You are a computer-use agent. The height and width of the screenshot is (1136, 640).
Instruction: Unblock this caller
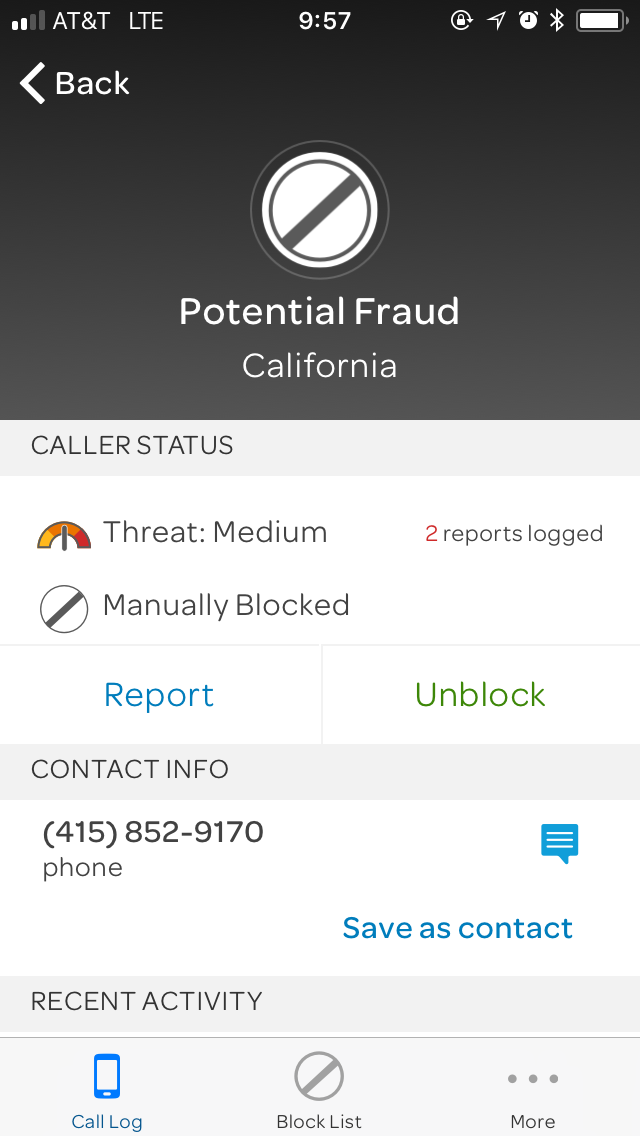tap(480, 695)
